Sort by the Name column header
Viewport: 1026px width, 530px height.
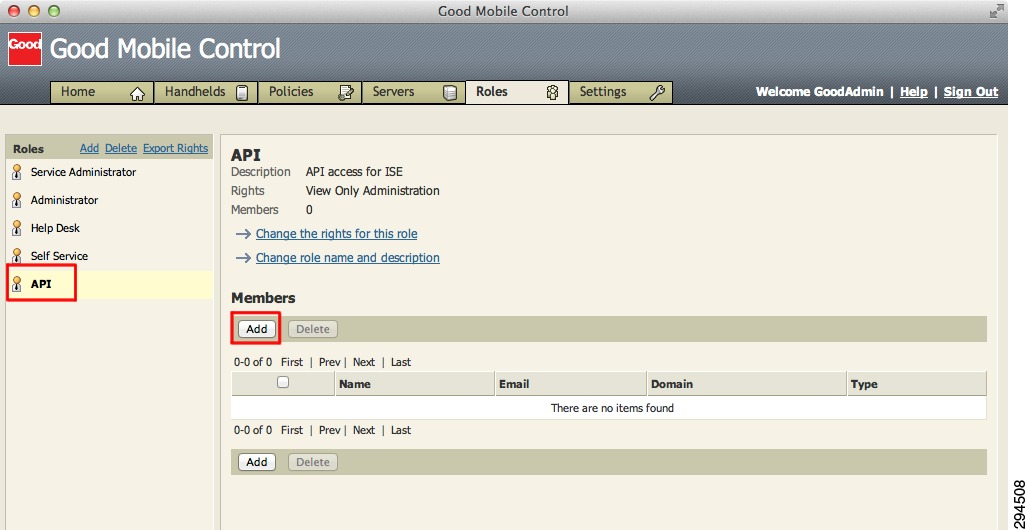pyautogui.click(x=415, y=384)
